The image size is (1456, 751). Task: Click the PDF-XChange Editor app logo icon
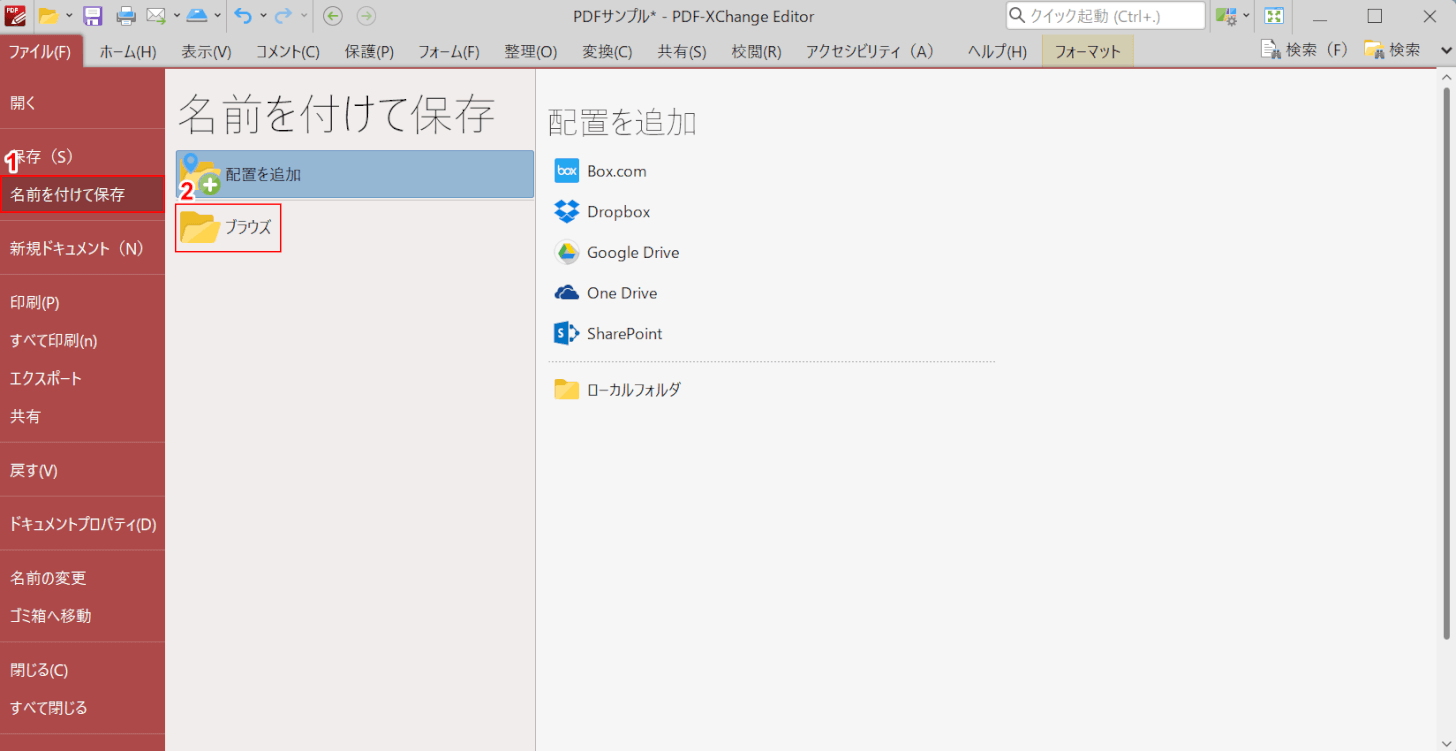coord(15,15)
